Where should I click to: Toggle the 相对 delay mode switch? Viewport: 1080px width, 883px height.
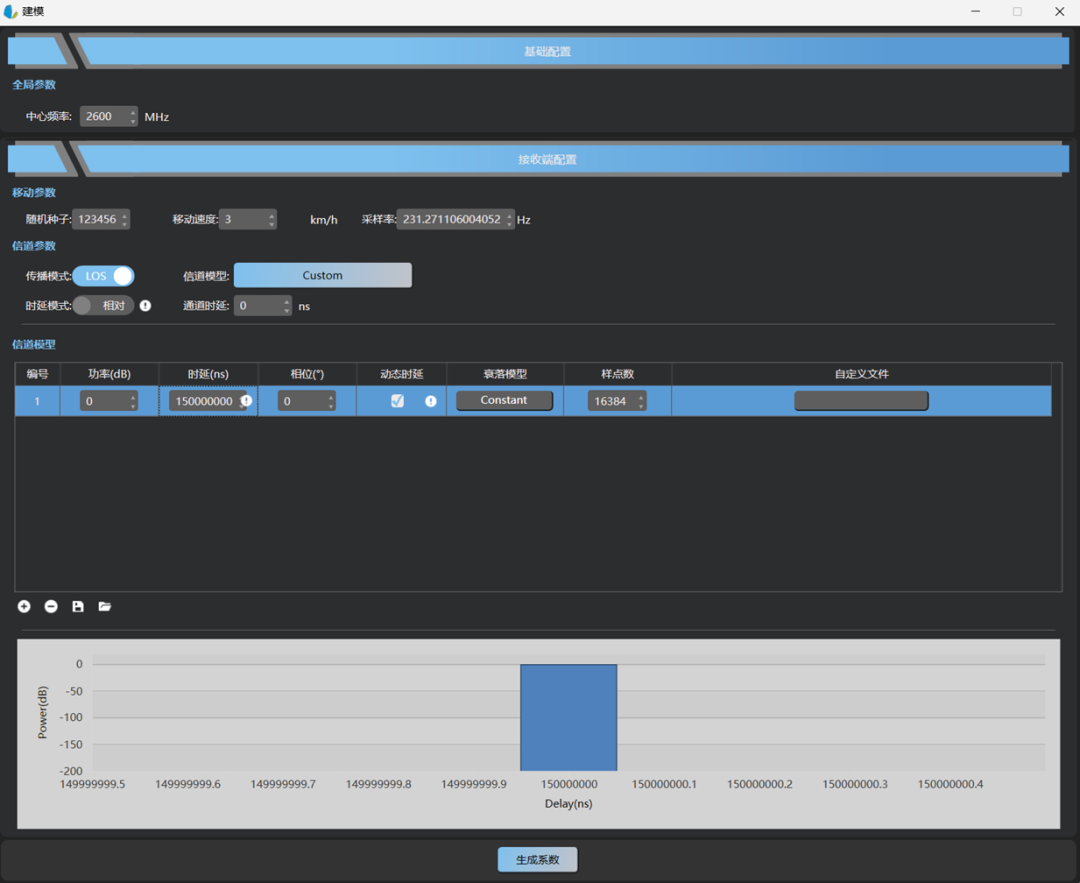click(103, 305)
